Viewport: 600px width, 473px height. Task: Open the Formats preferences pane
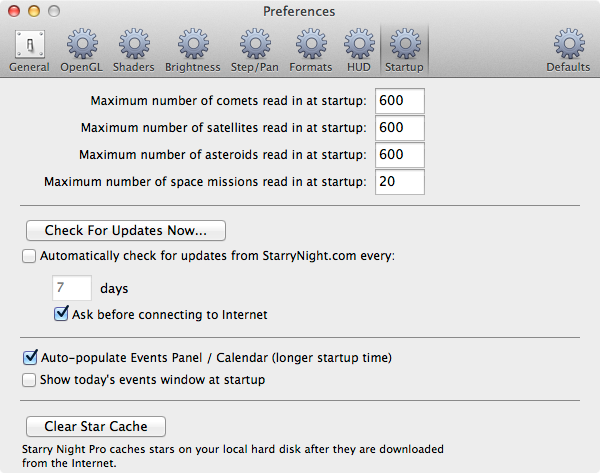311,50
